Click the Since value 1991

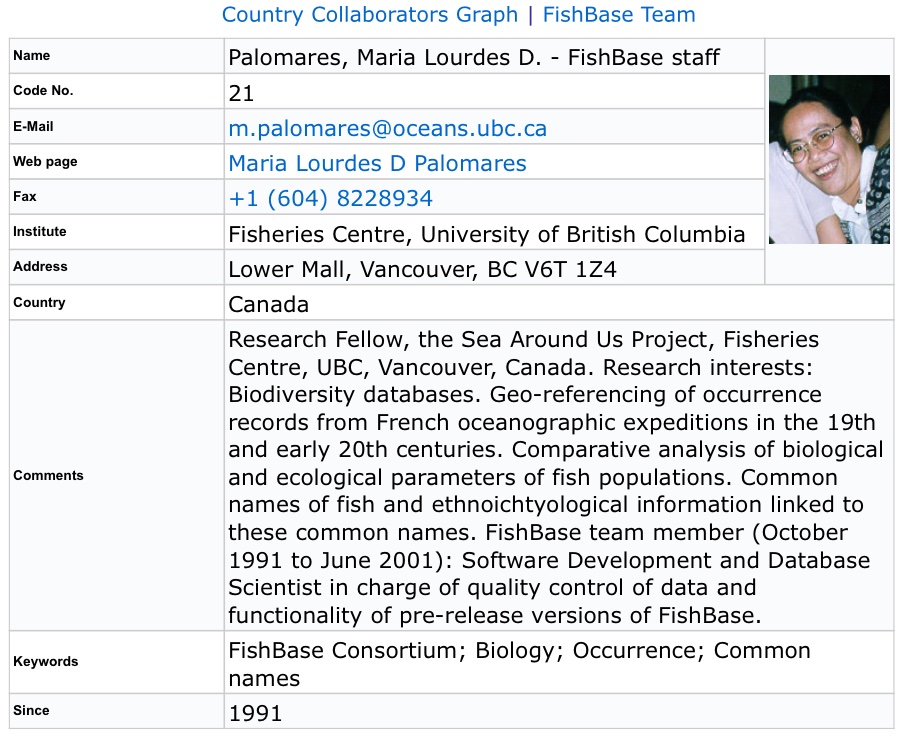[255, 713]
